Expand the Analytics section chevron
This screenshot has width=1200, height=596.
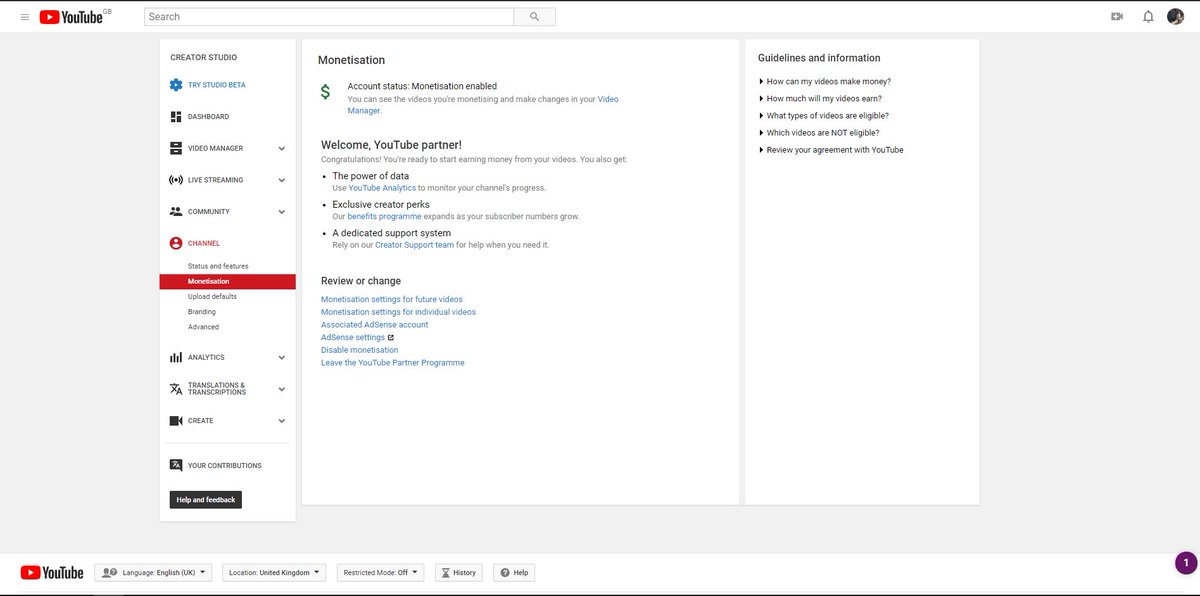tap(282, 357)
